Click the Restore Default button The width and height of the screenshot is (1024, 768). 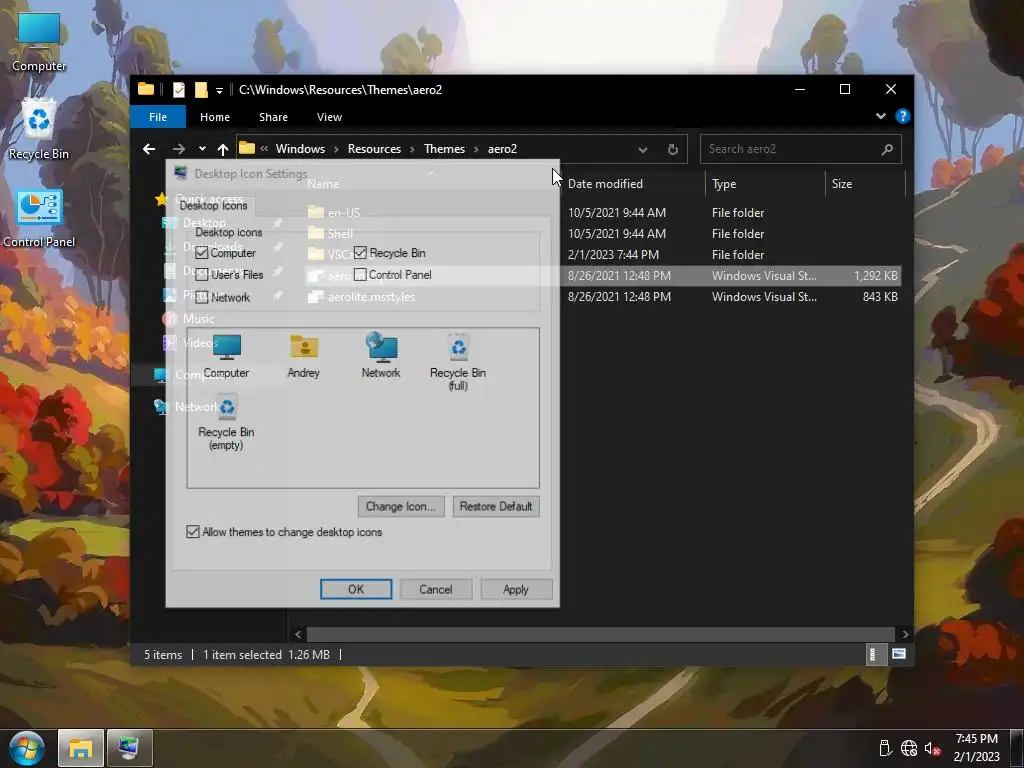pyautogui.click(x=496, y=506)
